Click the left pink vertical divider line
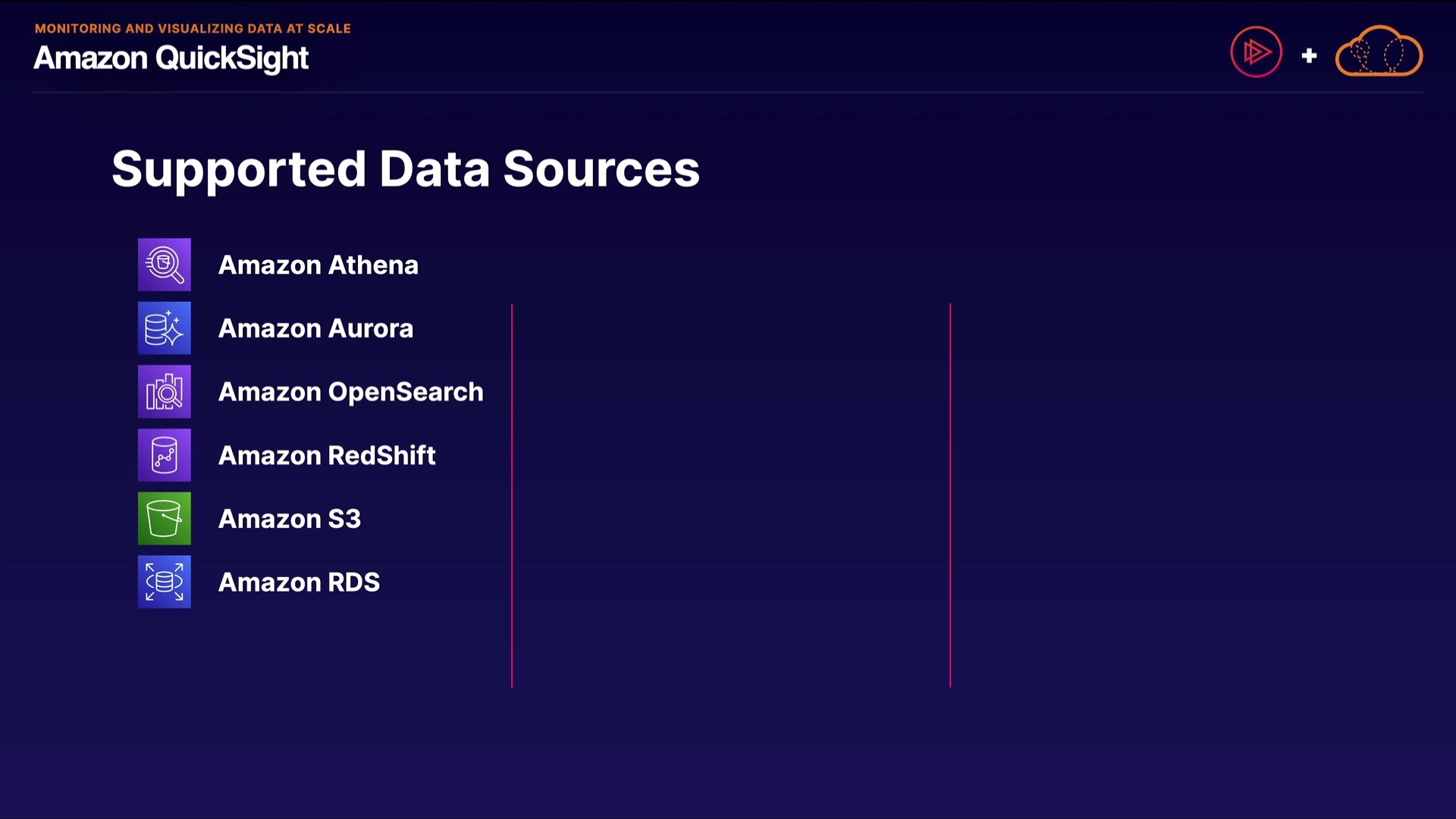1456x819 pixels. click(x=512, y=496)
